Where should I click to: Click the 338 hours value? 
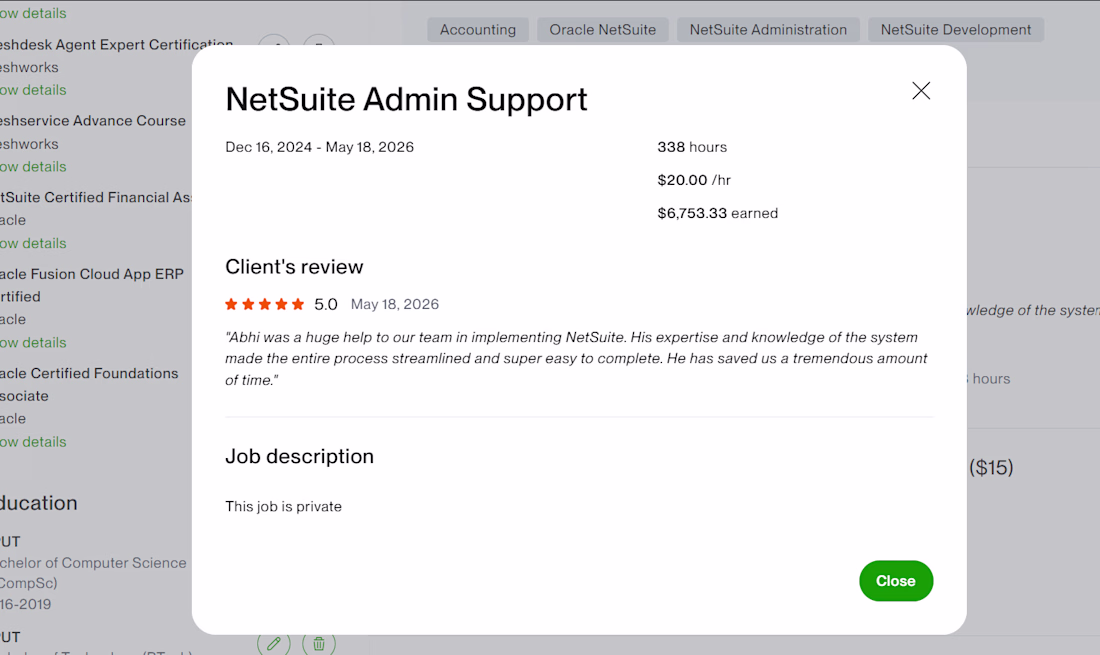(692, 147)
